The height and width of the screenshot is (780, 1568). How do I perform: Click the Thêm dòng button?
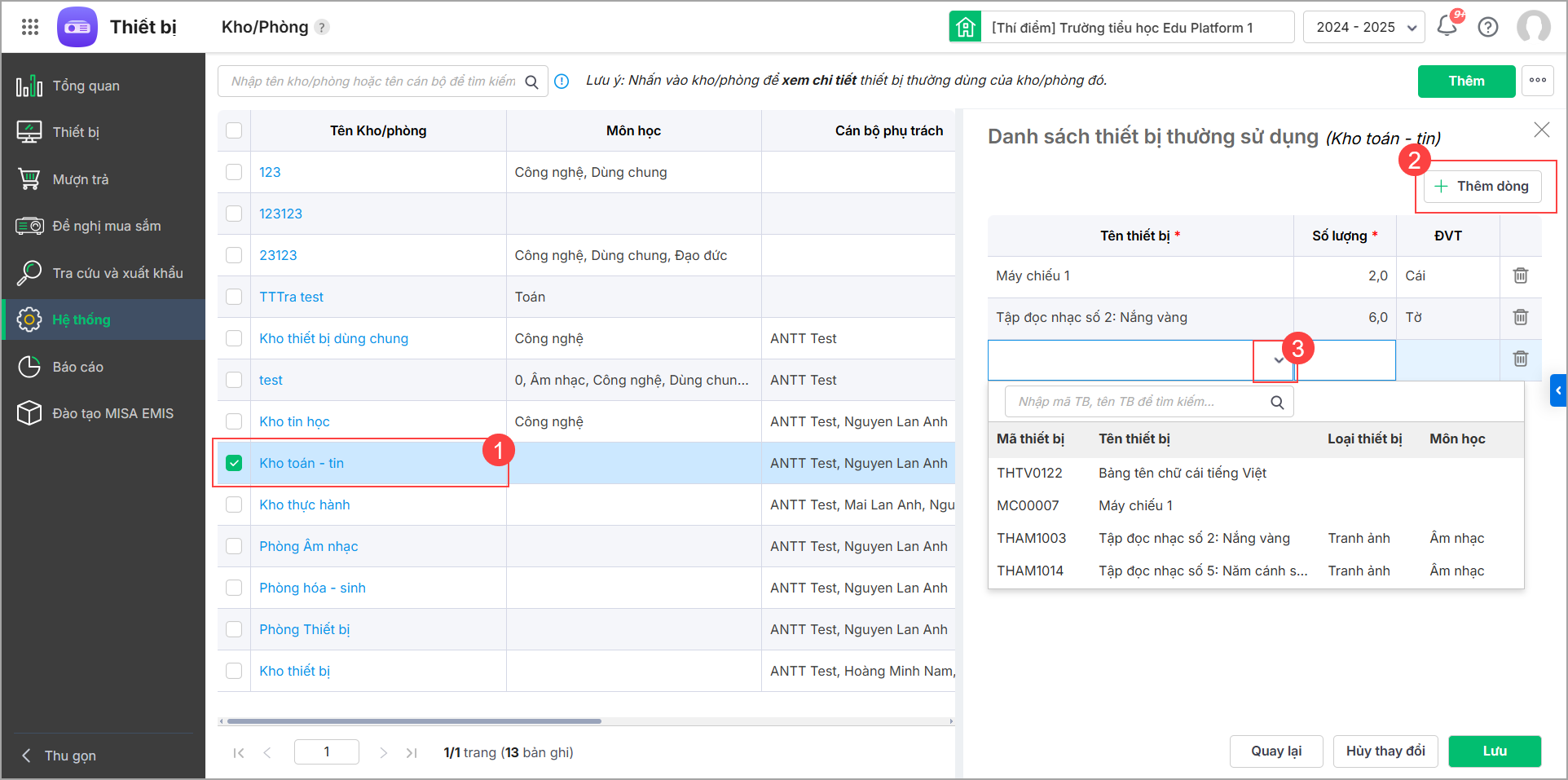coord(1482,187)
